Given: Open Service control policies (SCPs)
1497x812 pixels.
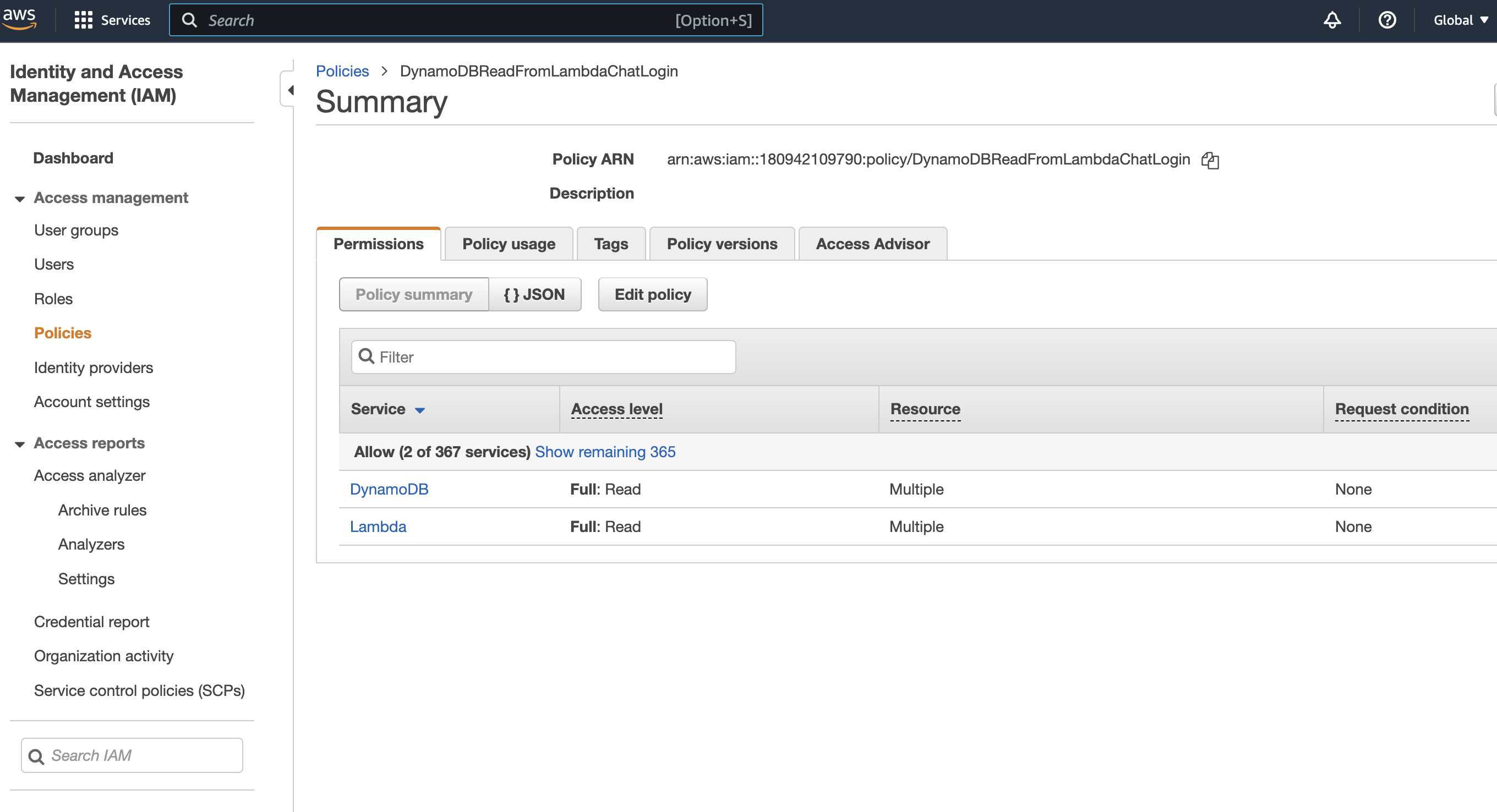Looking at the screenshot, I should click(x=139, y=690).
